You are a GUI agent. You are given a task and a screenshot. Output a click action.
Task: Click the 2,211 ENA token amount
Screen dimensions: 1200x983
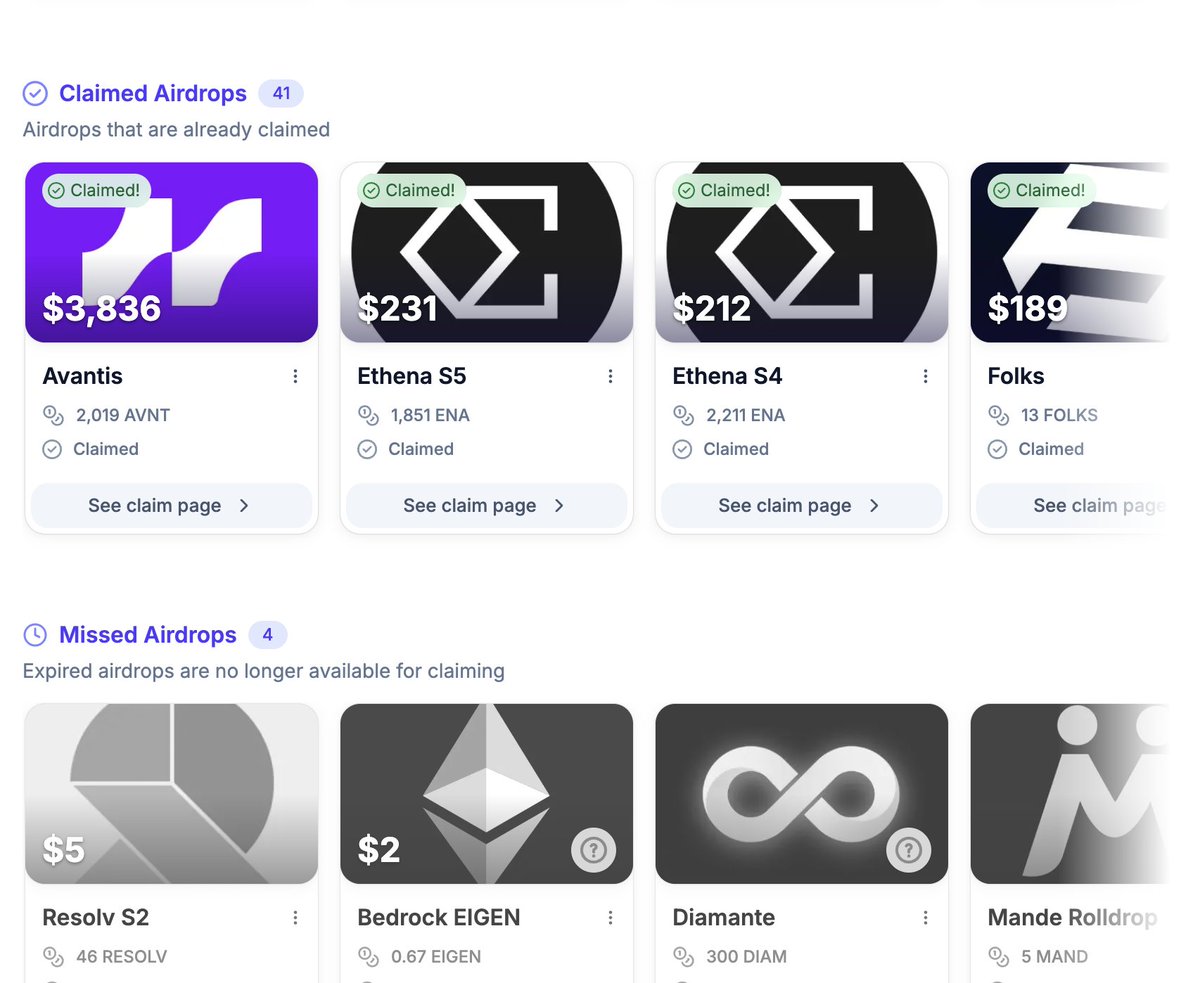(745, 415)
